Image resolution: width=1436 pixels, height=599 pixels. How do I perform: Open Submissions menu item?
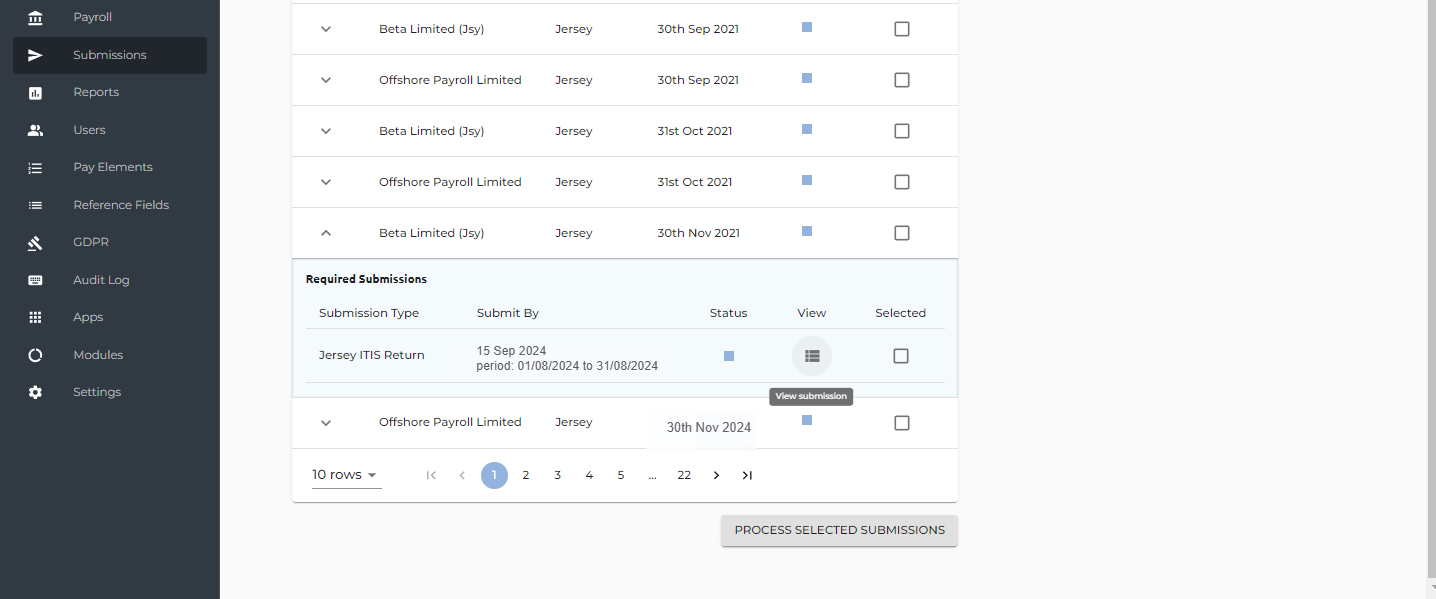click(x=110, y=55)
